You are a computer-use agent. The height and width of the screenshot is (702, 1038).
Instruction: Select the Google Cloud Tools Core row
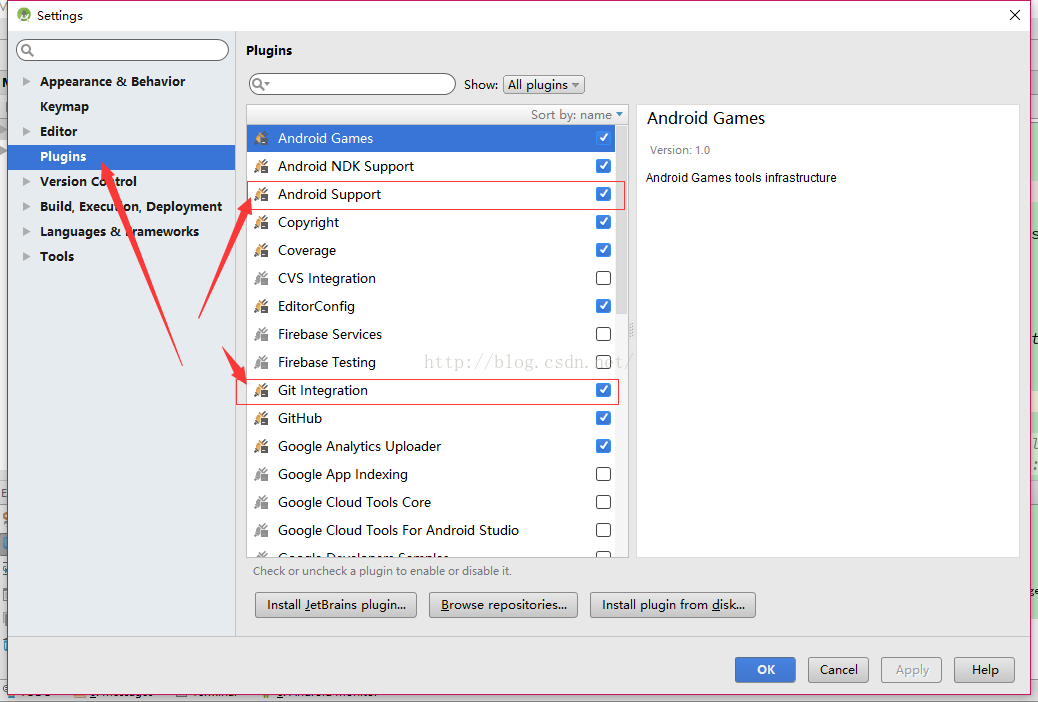pos(431,503)
